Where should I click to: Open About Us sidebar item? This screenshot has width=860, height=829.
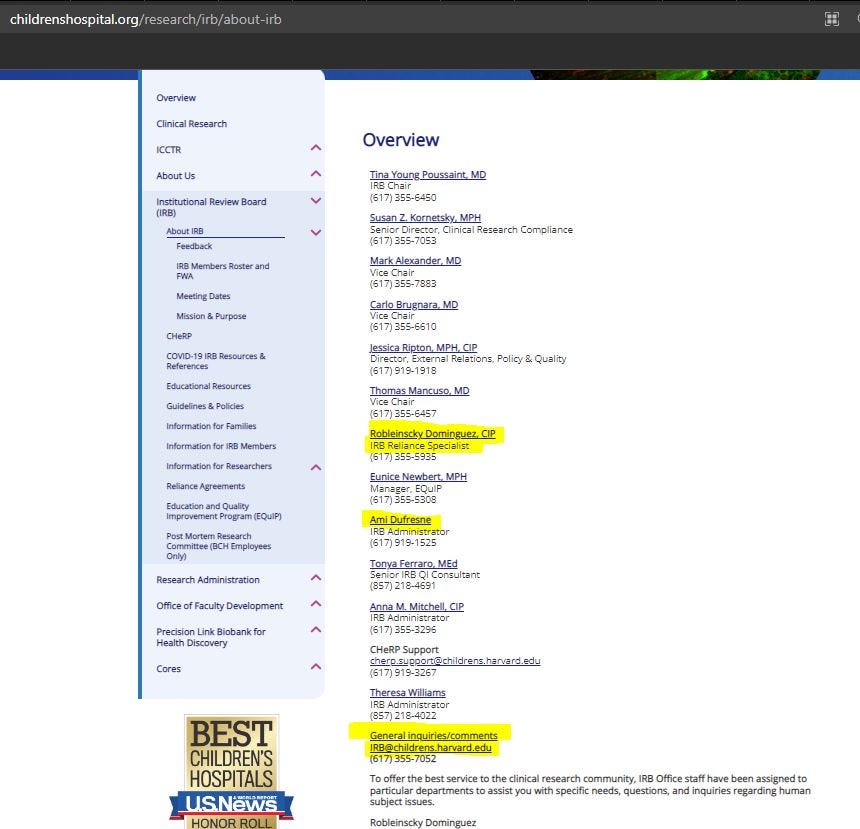[x=176, y=176]
